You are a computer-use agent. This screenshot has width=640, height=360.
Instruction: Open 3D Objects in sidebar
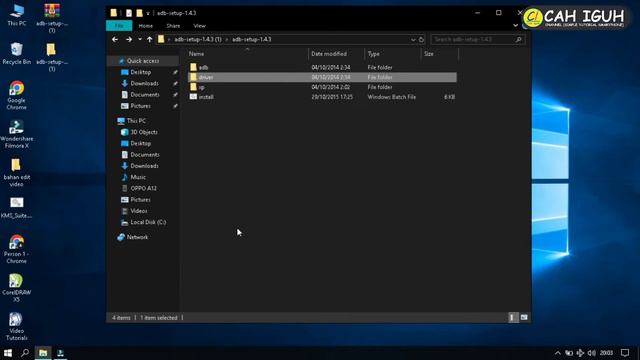pos(144,132)
